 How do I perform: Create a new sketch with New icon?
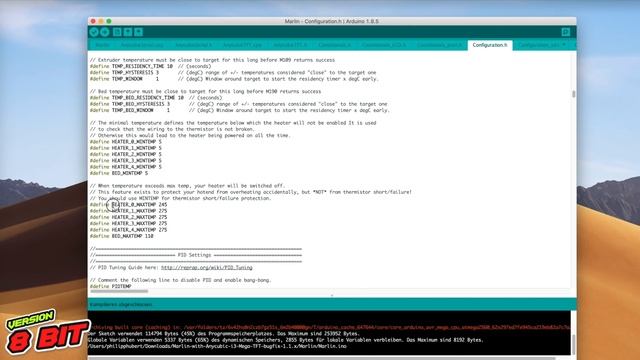point(117,32)
